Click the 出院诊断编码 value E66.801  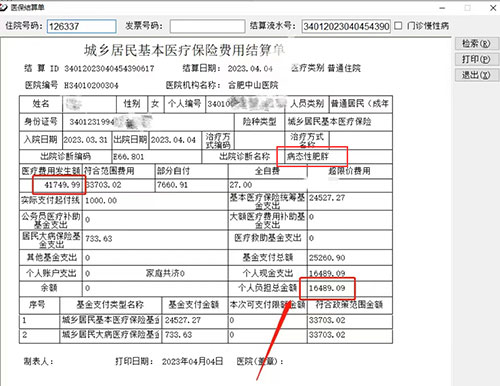point(129,156)
